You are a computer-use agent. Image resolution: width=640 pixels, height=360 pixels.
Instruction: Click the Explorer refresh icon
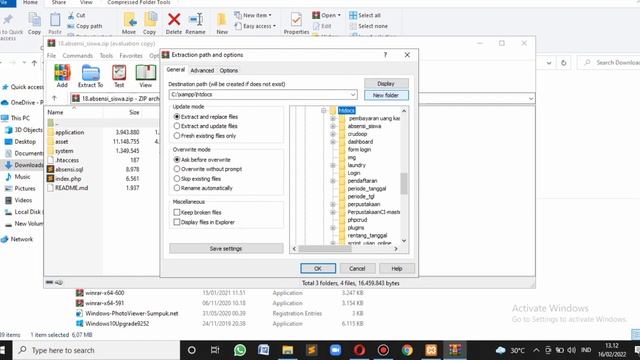click(564, 63)
